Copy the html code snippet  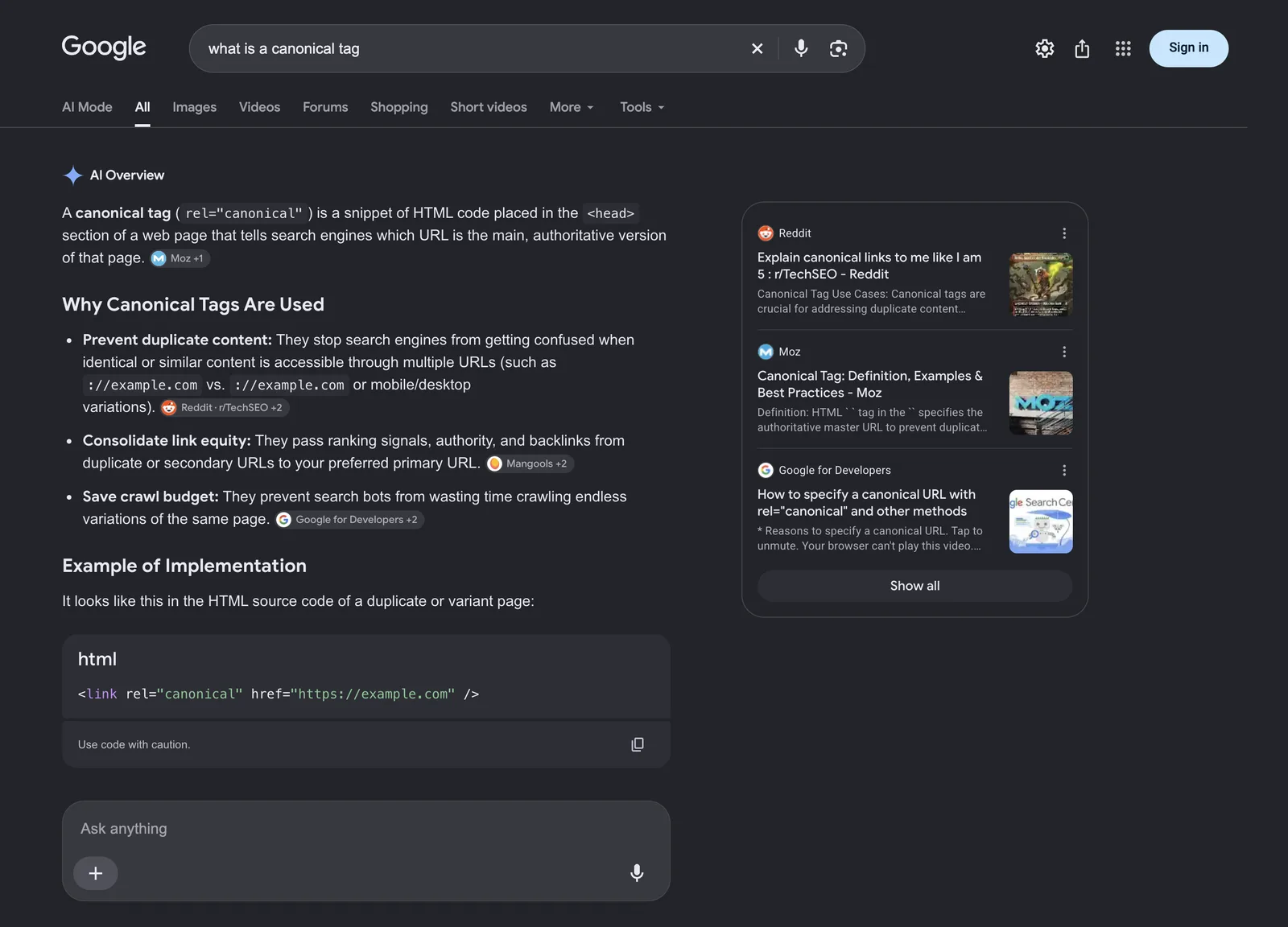tap(638, 744)
